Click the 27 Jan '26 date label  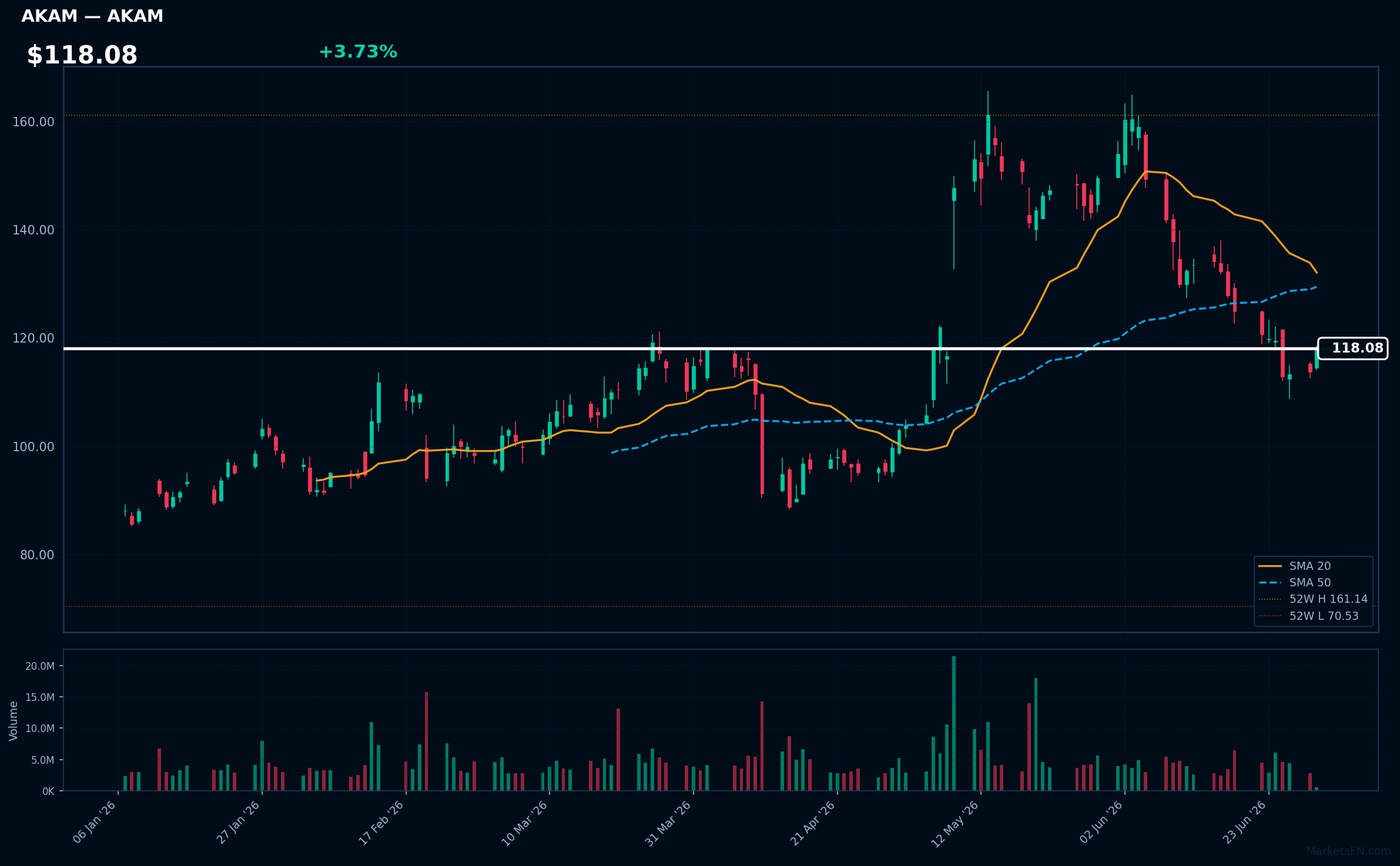[x=238, y=822]
